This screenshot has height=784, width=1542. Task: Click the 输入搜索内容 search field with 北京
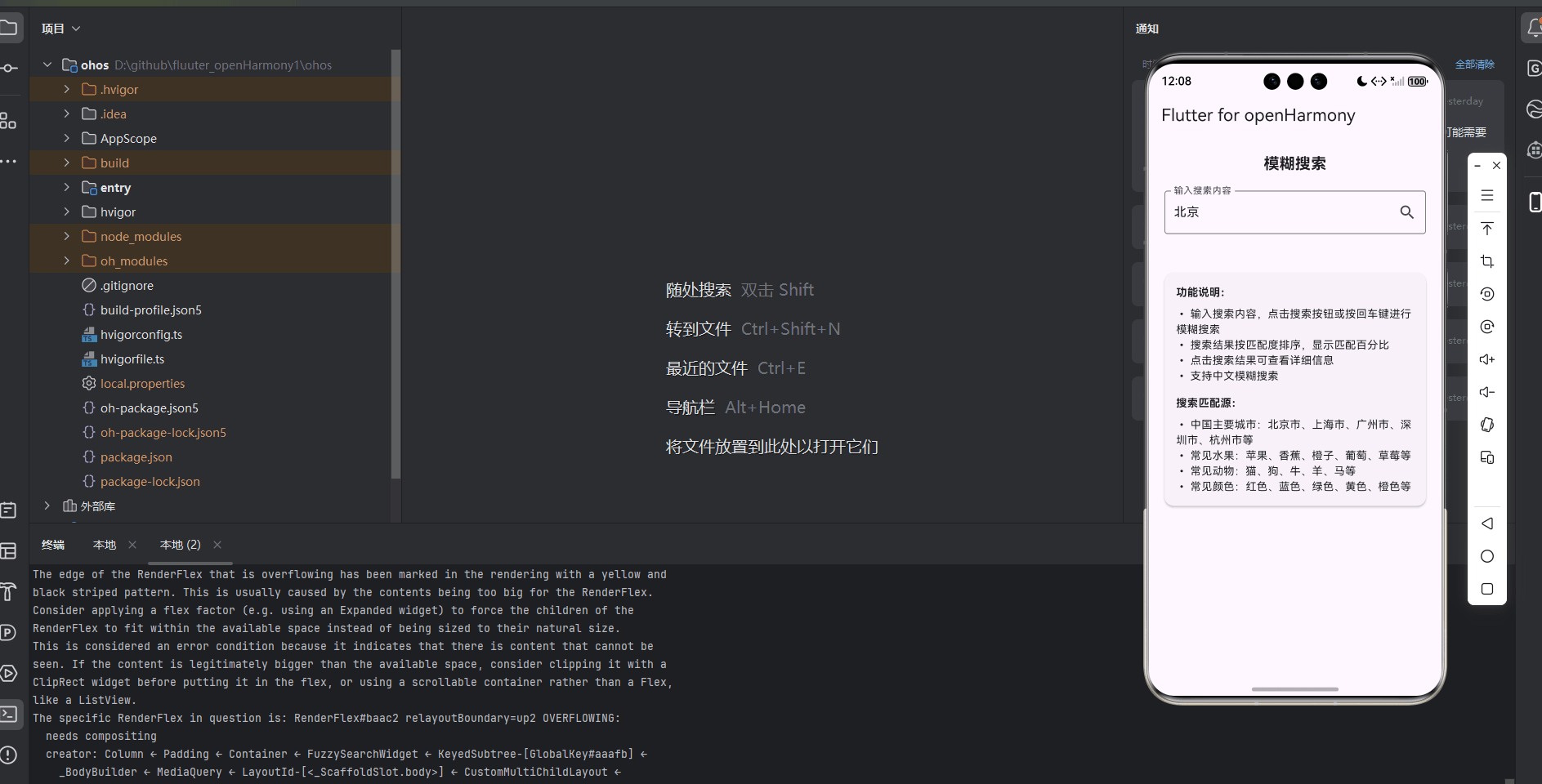[1294, 212]
